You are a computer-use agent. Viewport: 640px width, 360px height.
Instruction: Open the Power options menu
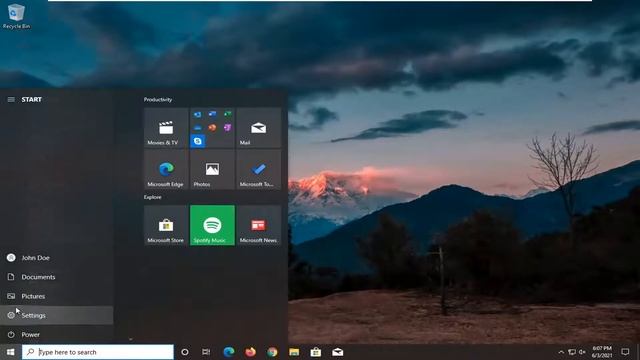56,334
